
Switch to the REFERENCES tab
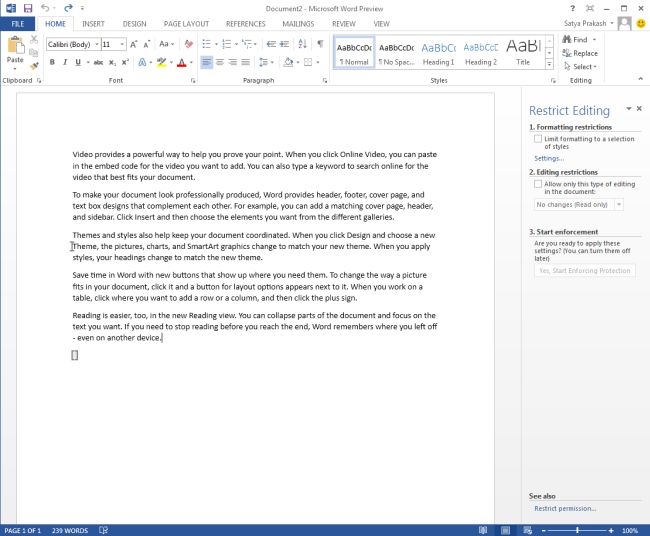click(245, 24)
